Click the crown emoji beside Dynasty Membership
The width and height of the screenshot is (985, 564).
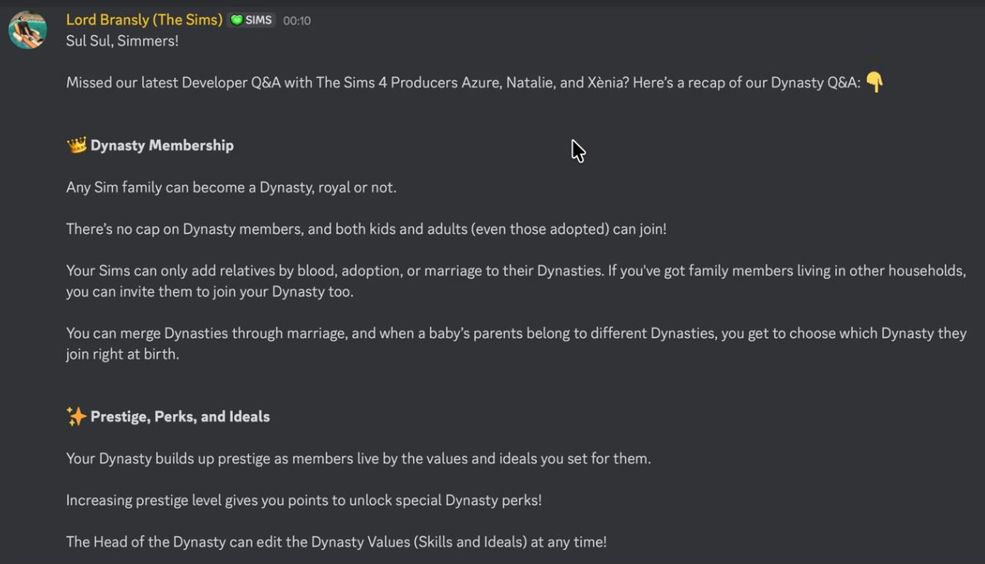coord(76,145)
